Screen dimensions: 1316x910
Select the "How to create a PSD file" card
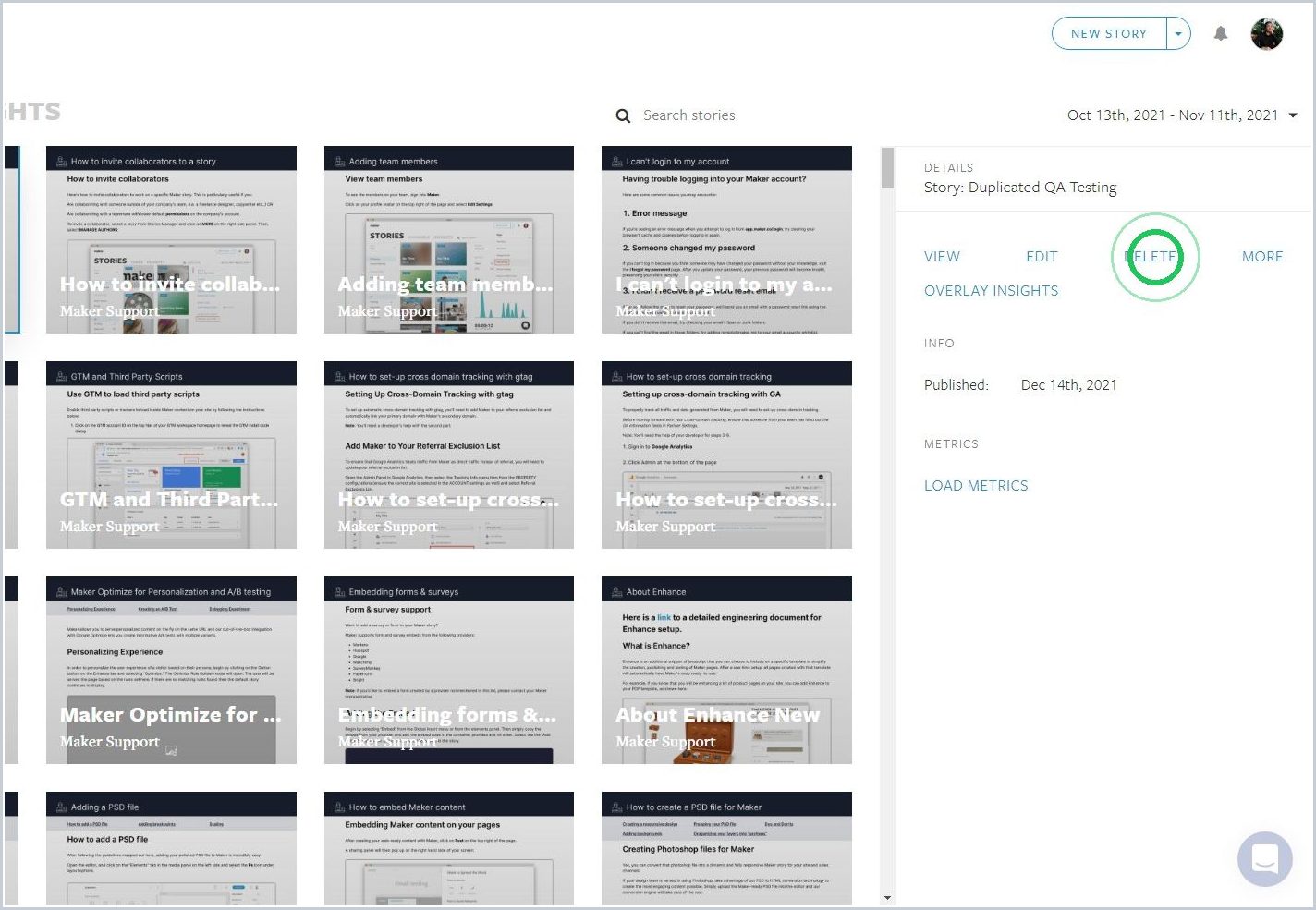pyautogui.click(x=726, y=849)
